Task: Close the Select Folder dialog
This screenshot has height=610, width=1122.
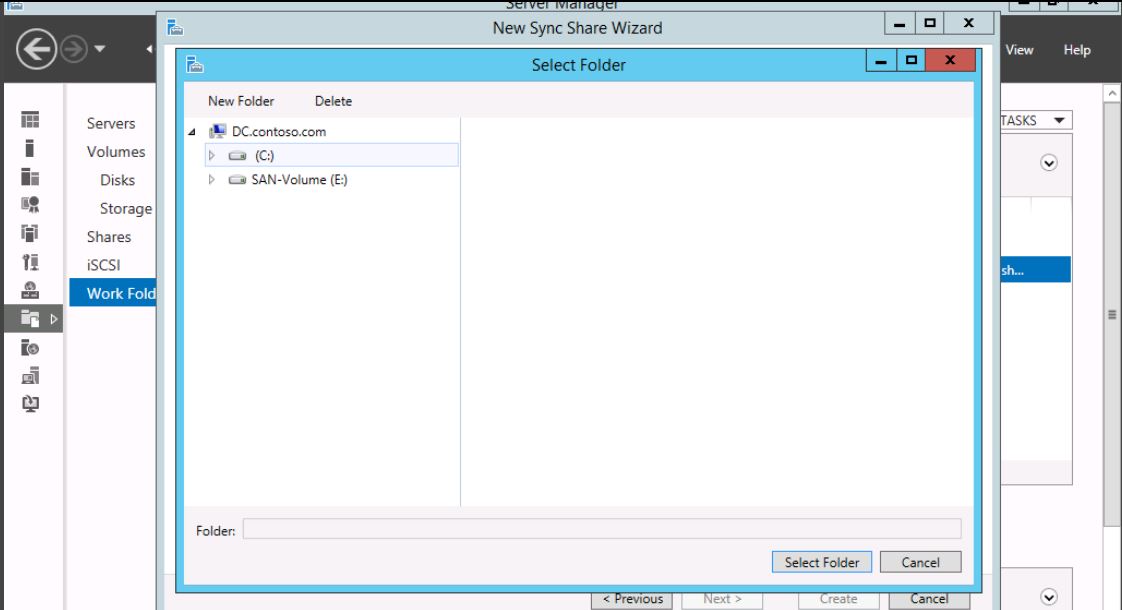Action: [950, 60]
